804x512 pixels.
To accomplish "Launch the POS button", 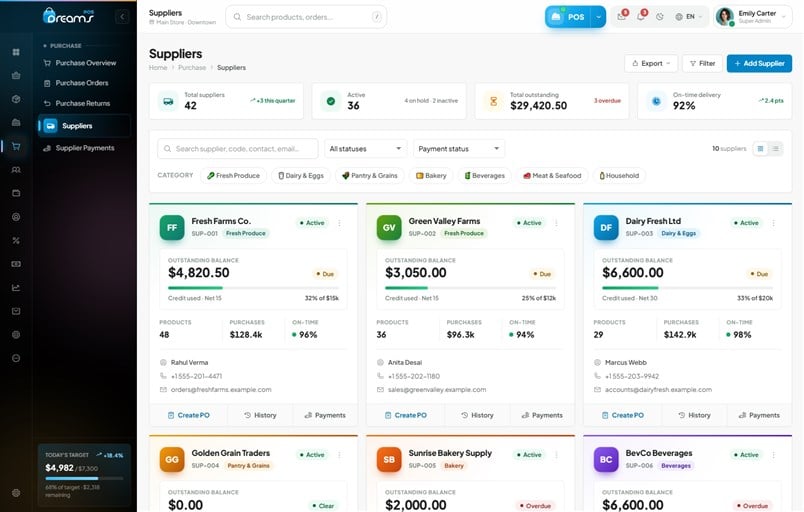I will click(x=568, y=17).
